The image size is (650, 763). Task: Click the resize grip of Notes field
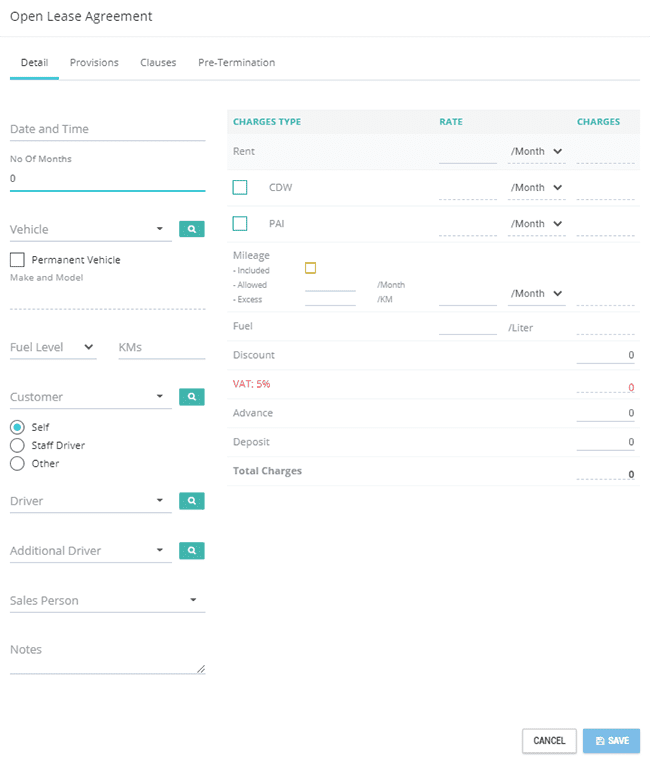(x=201, y=669)
